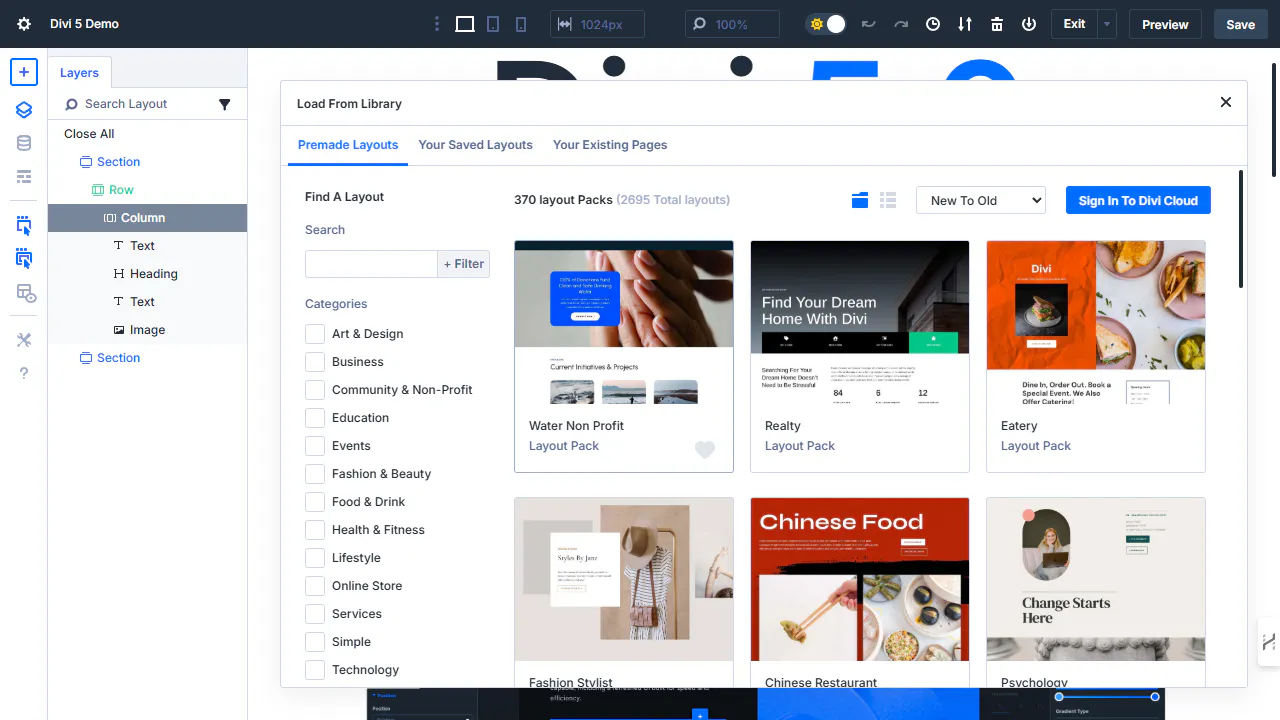
Task: Click the add new element plus icon
Action: pyautogui.click(x=24, y=72)
